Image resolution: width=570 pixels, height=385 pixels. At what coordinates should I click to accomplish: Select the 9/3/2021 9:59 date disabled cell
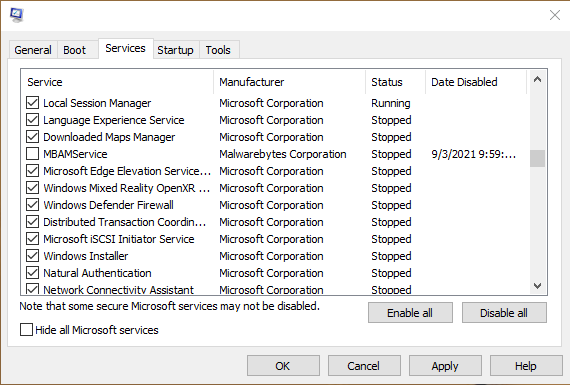click(473, 154)
